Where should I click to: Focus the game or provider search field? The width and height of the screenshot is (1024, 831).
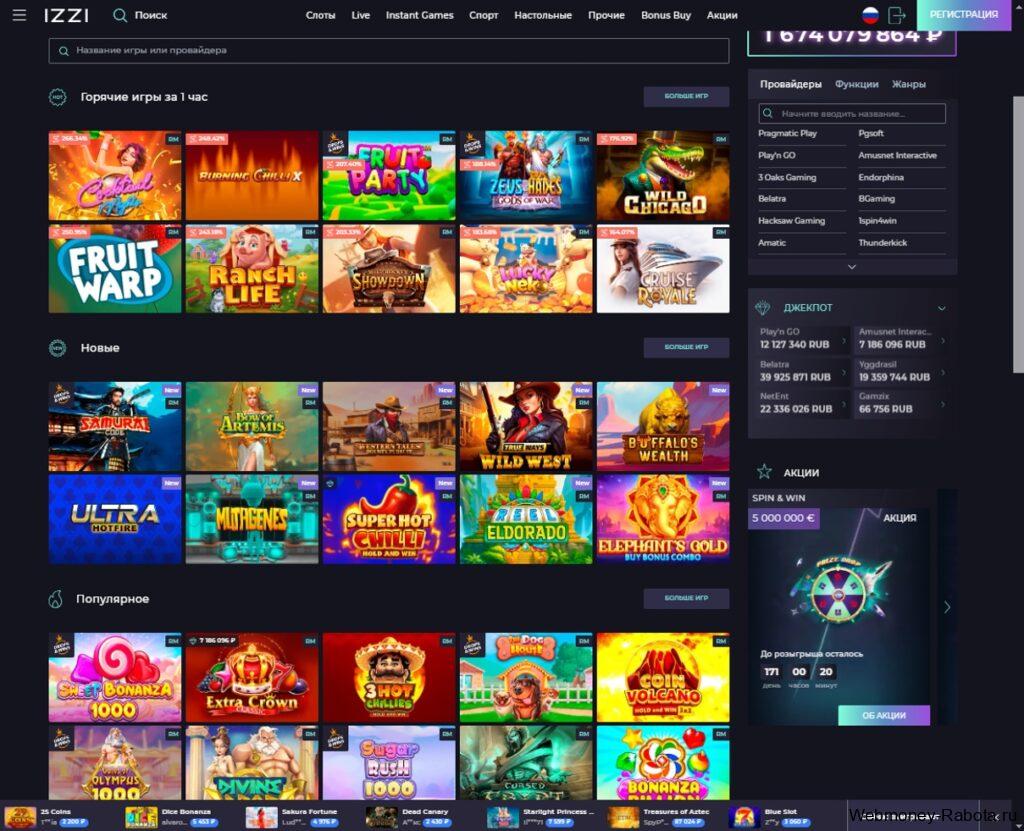(389, 50)
